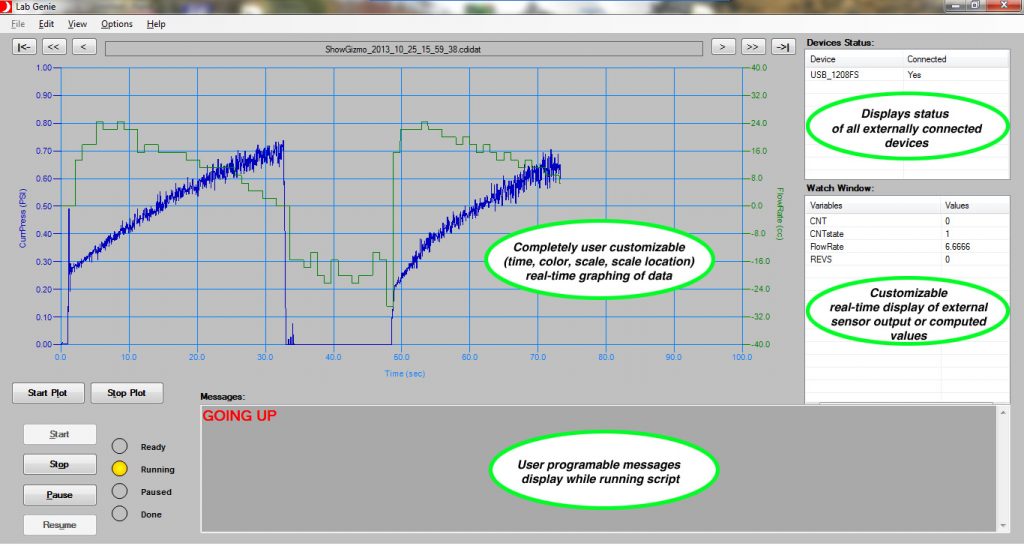Open the File menu

18,23
